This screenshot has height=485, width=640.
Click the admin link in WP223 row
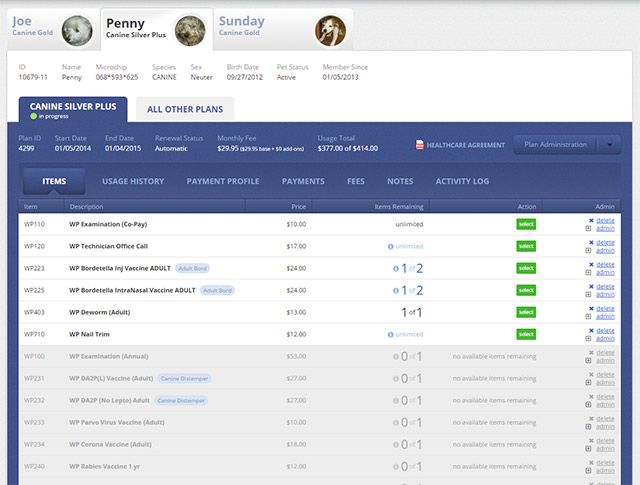(x=605, y=273)
